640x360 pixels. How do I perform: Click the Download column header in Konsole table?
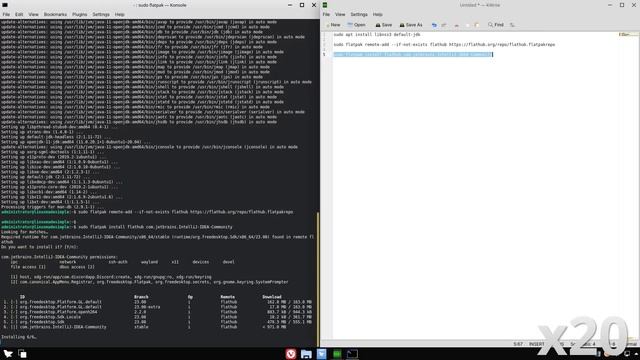(272, 297)
